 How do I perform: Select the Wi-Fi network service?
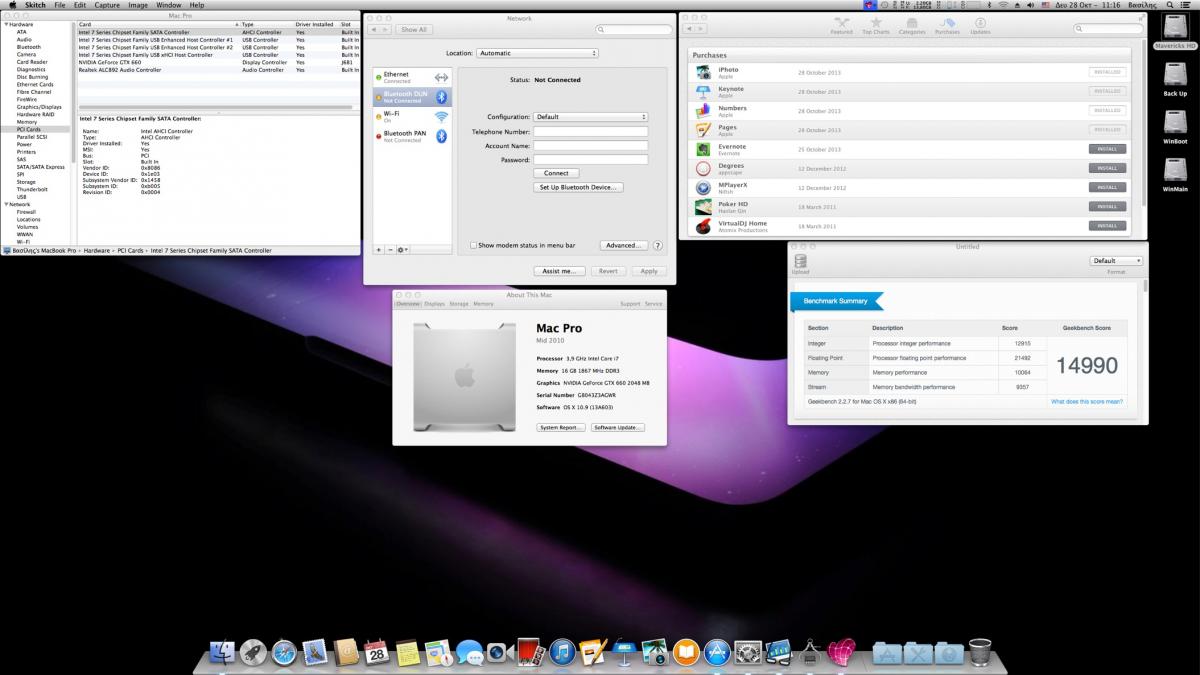[412, 116]
